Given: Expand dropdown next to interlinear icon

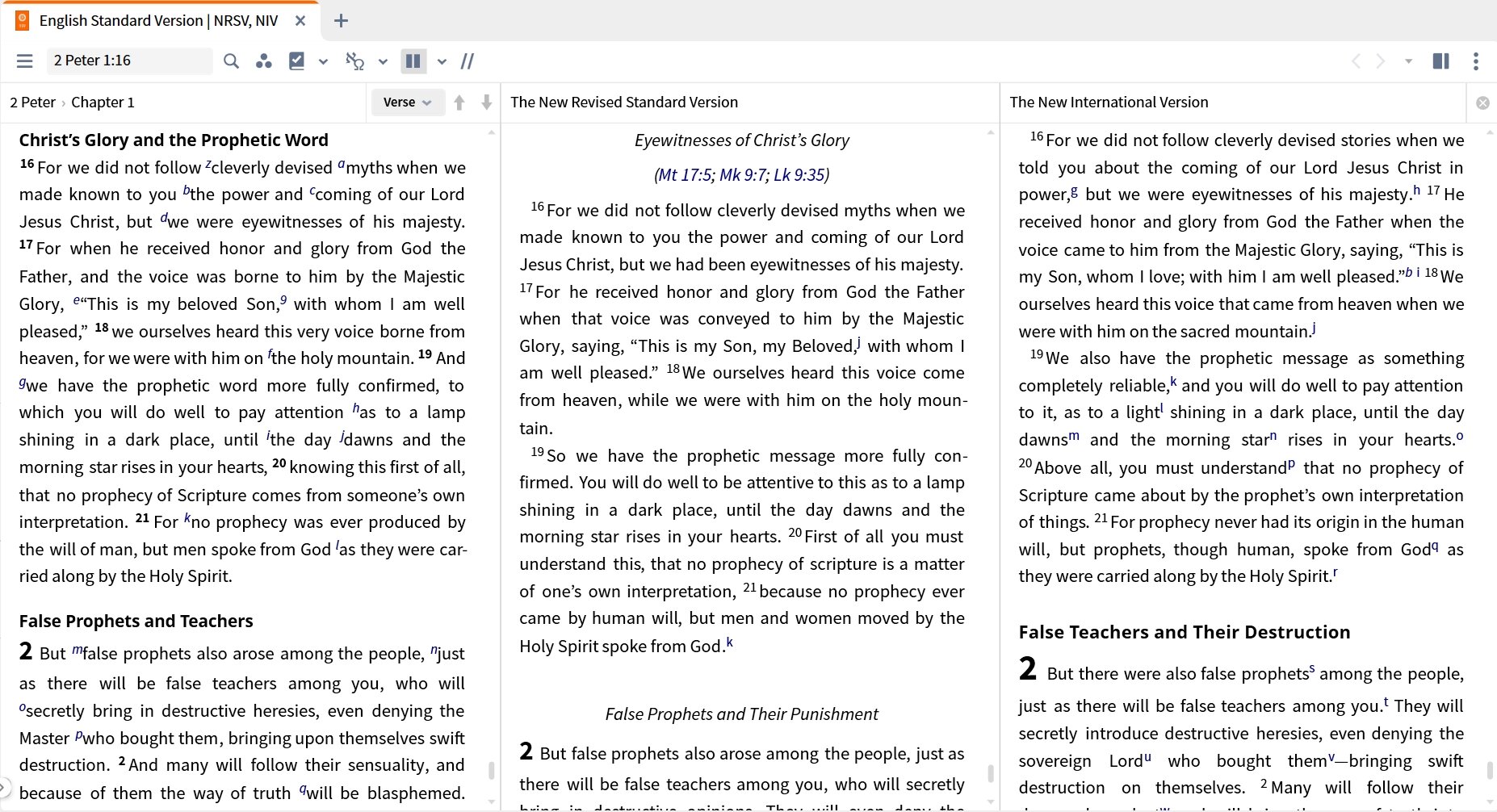Looking at the screenshot, I should [x=383, y=61].
